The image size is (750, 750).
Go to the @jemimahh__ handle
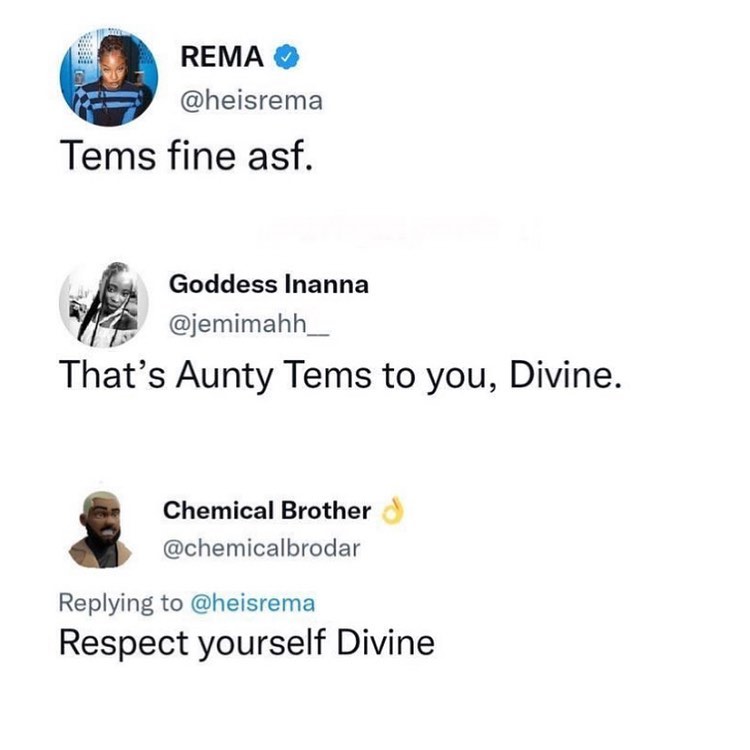click(241, 326)
